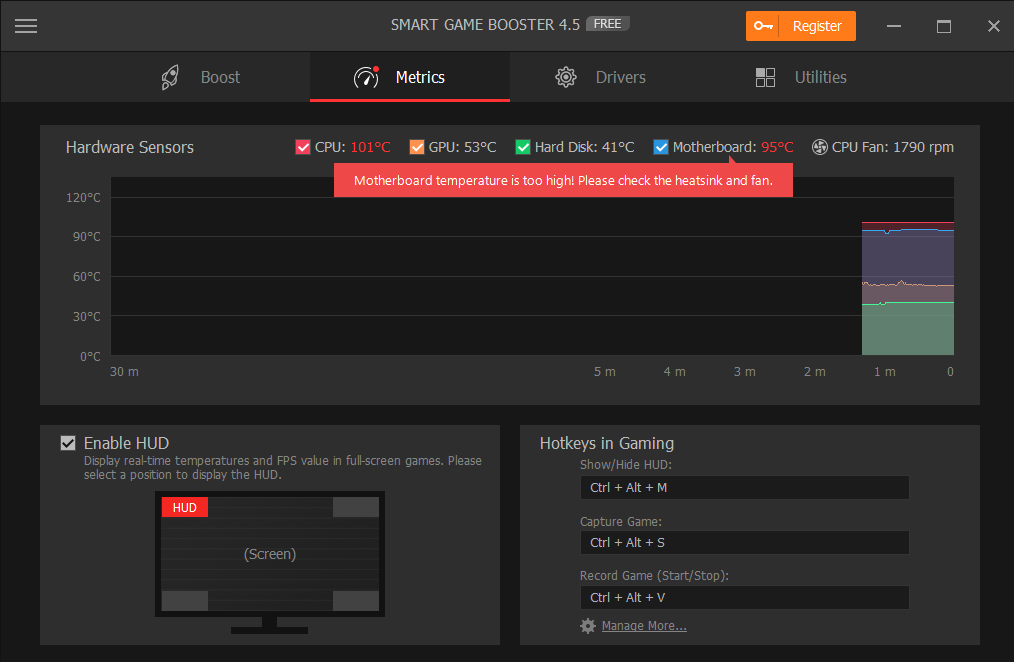Click the Drivers gear icon
The height and width of the screenshot is (662, 1014).
566,78
